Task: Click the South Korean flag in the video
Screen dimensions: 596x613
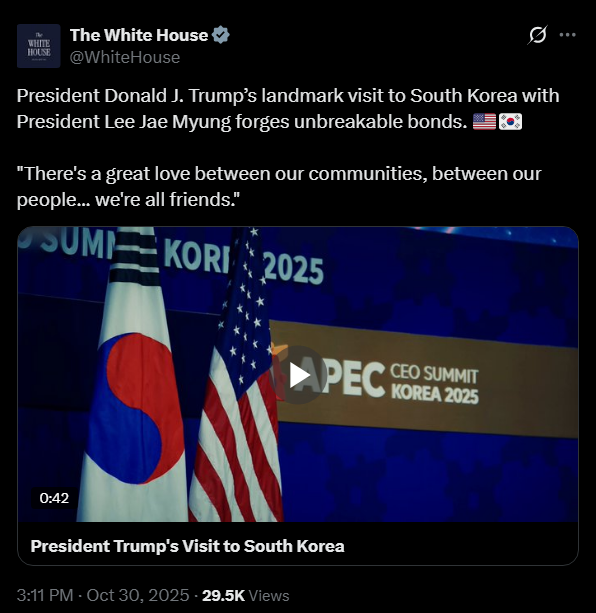Action: pyautogui.click(x=133, y=375)
